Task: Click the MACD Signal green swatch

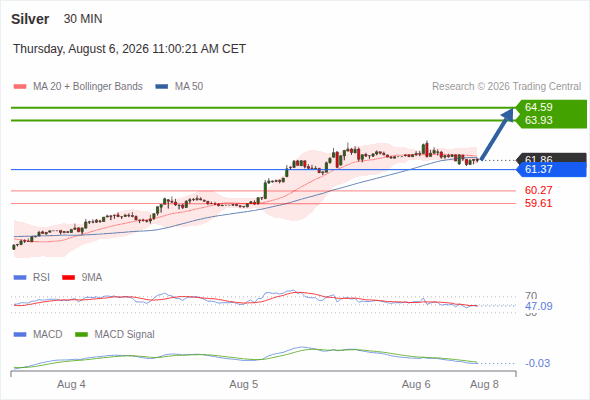Action: tap(81, 335)
